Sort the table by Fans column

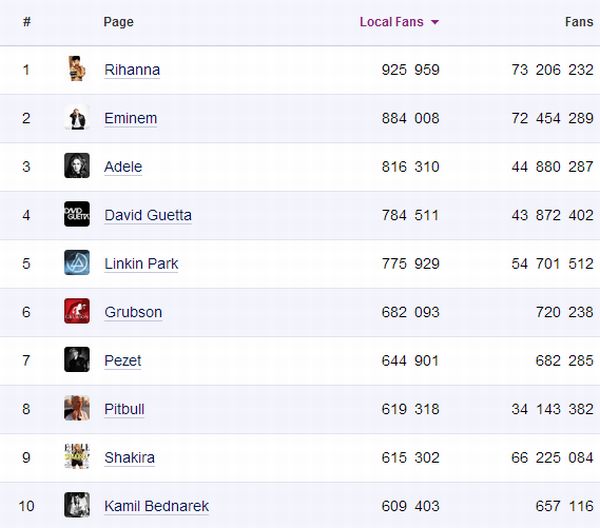[x=579, y=22]
